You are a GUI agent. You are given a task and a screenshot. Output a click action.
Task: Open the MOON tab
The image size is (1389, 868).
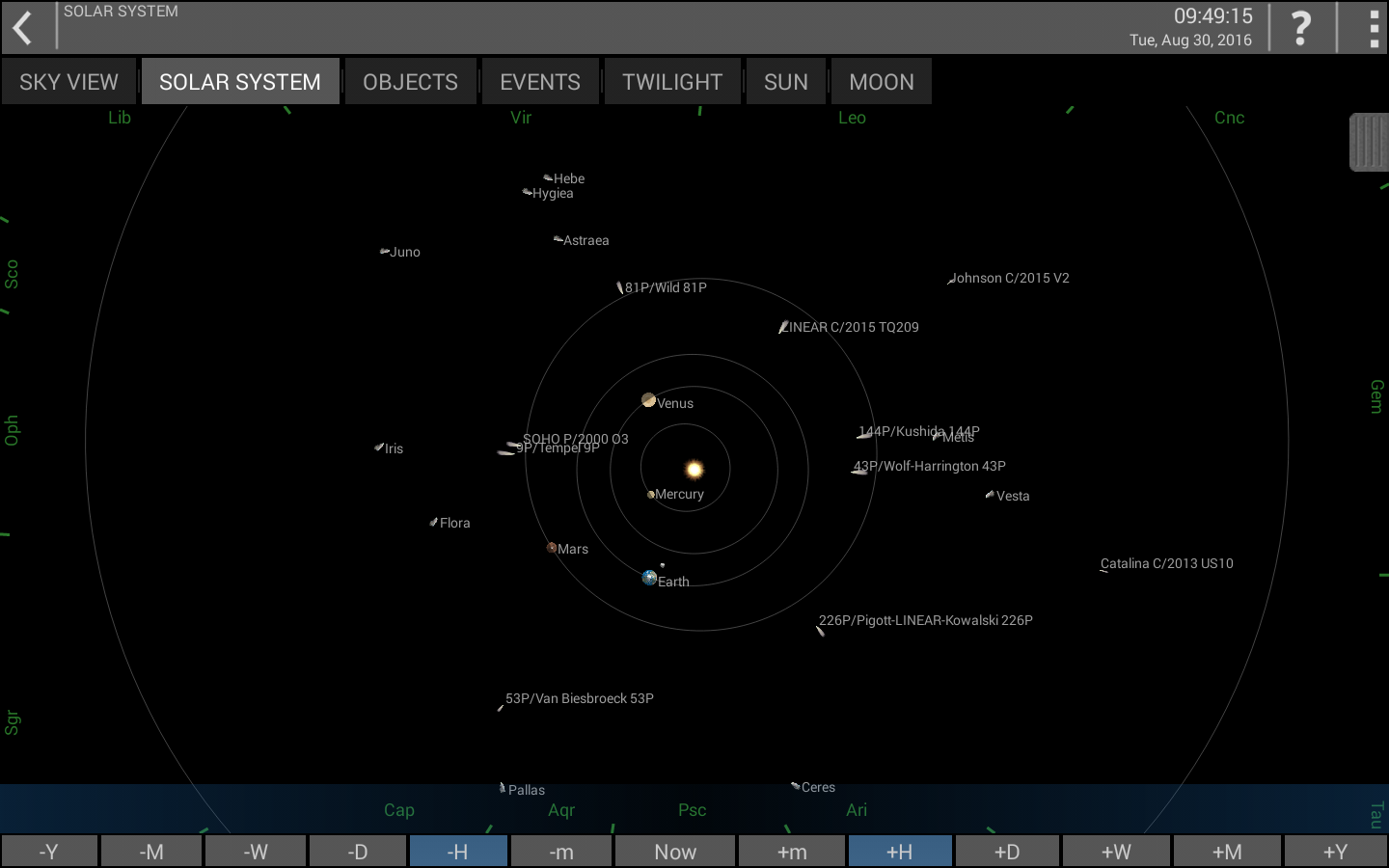click(882, 82)
